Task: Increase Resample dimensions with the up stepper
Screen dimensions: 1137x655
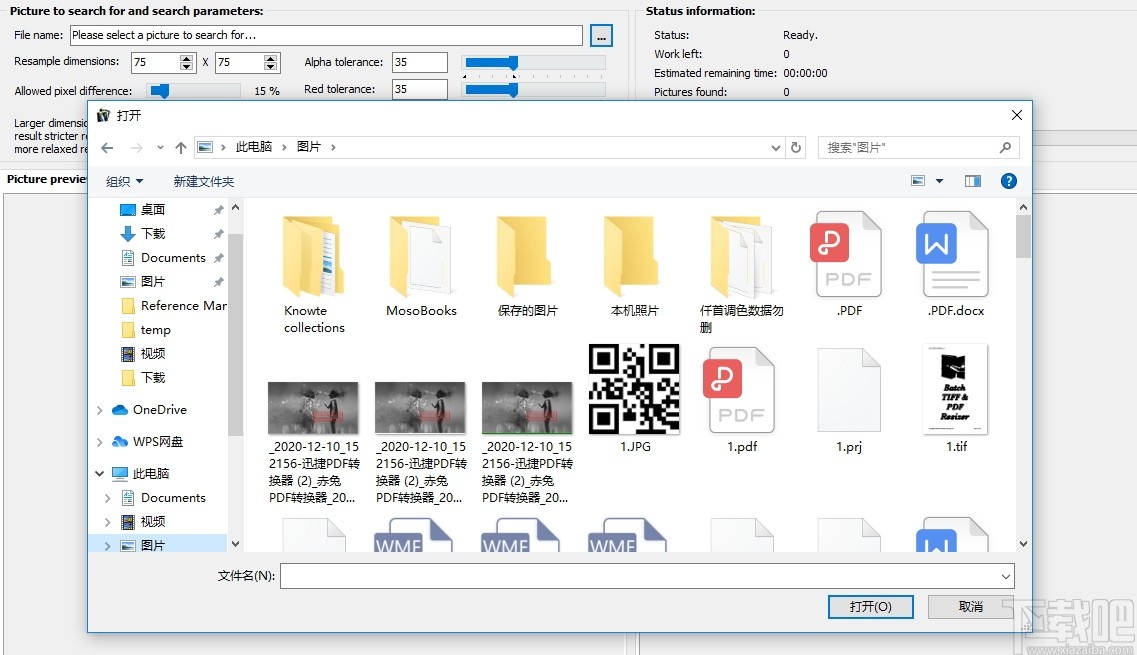Action: (x=186, y=58)
